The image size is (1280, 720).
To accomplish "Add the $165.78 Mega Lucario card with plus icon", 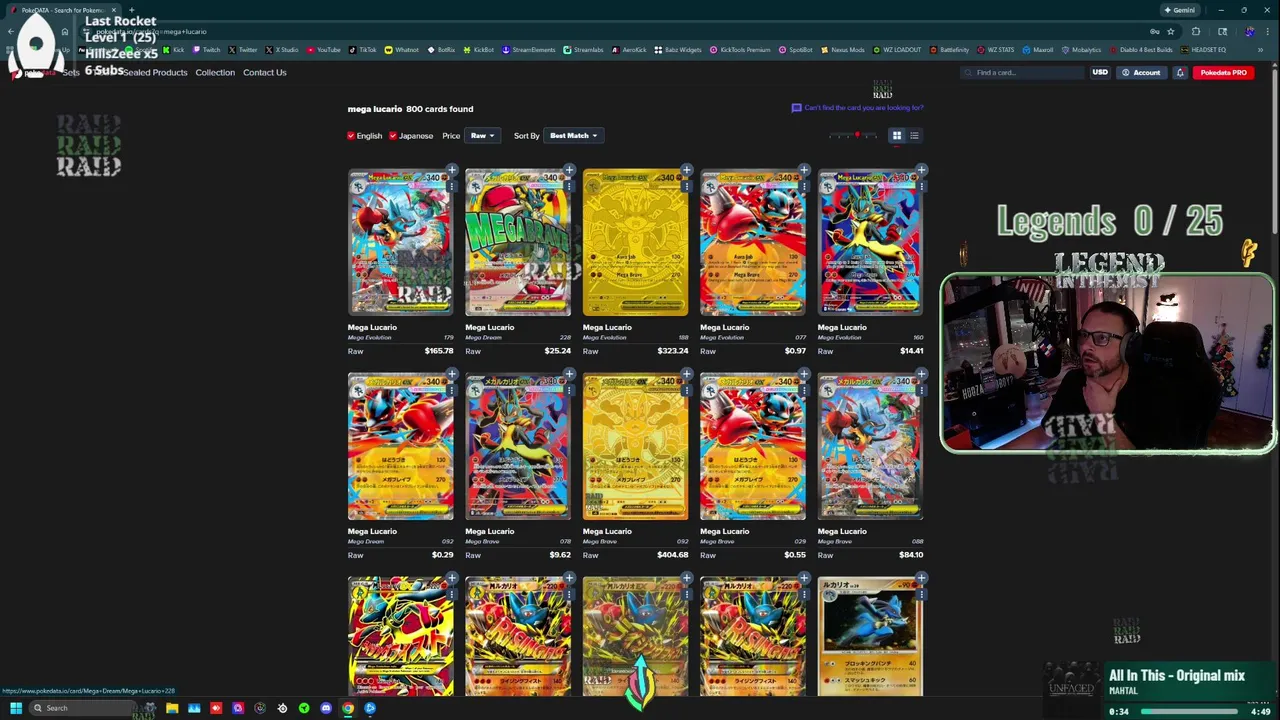I will (452, 170).
